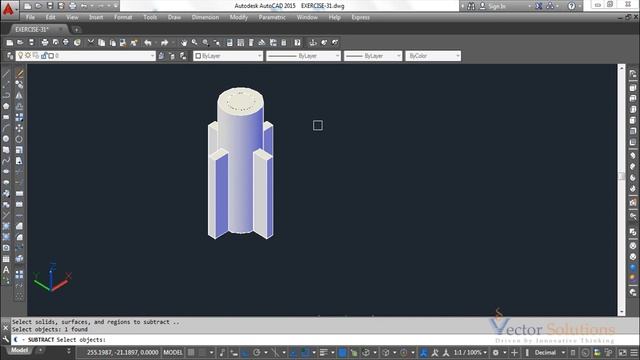640x360 pixels.
Task: Open the Parametric menu
Action: (272, 17)
